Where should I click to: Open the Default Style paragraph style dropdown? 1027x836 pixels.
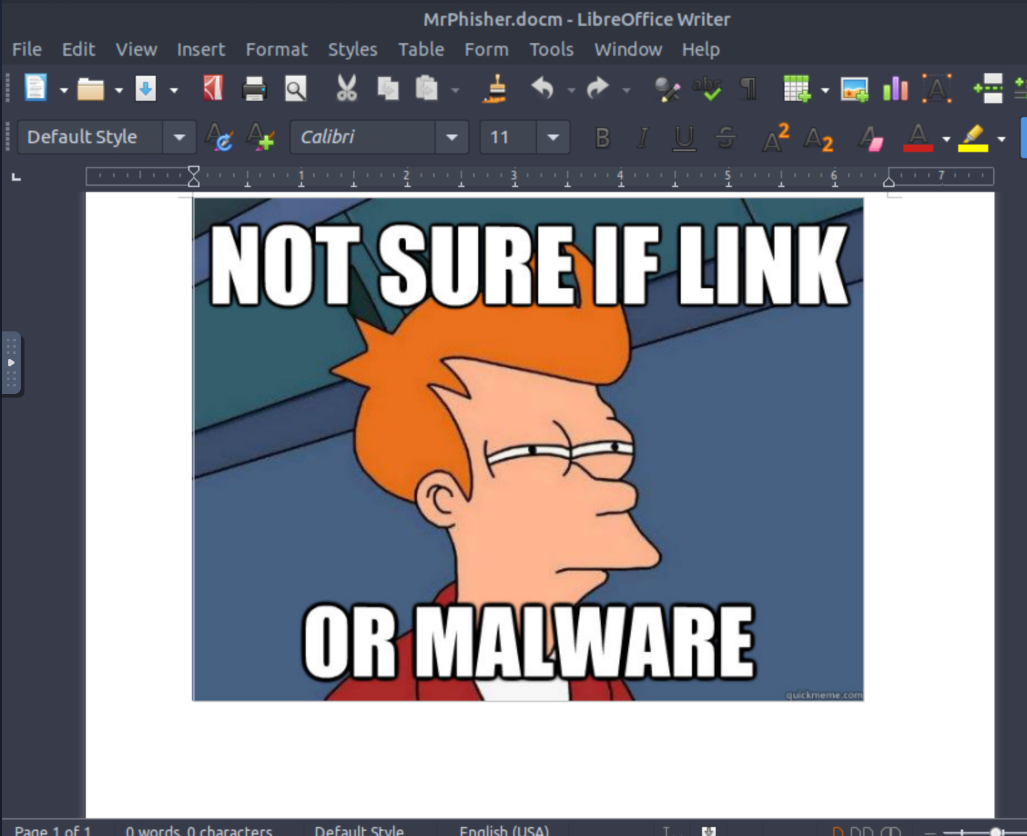click(x=179, y=138)
